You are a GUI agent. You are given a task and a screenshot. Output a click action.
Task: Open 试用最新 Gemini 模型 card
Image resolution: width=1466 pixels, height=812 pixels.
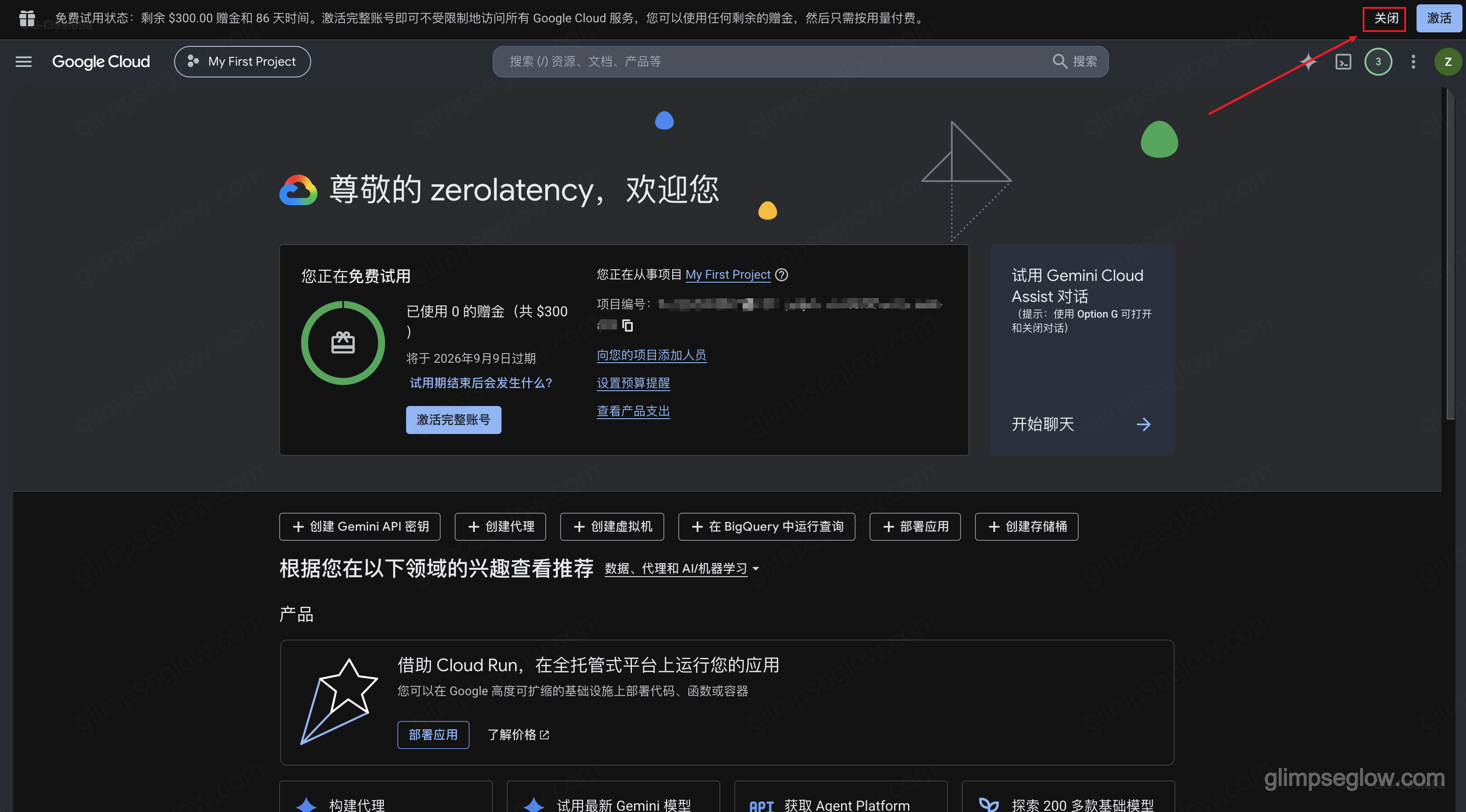614,797
